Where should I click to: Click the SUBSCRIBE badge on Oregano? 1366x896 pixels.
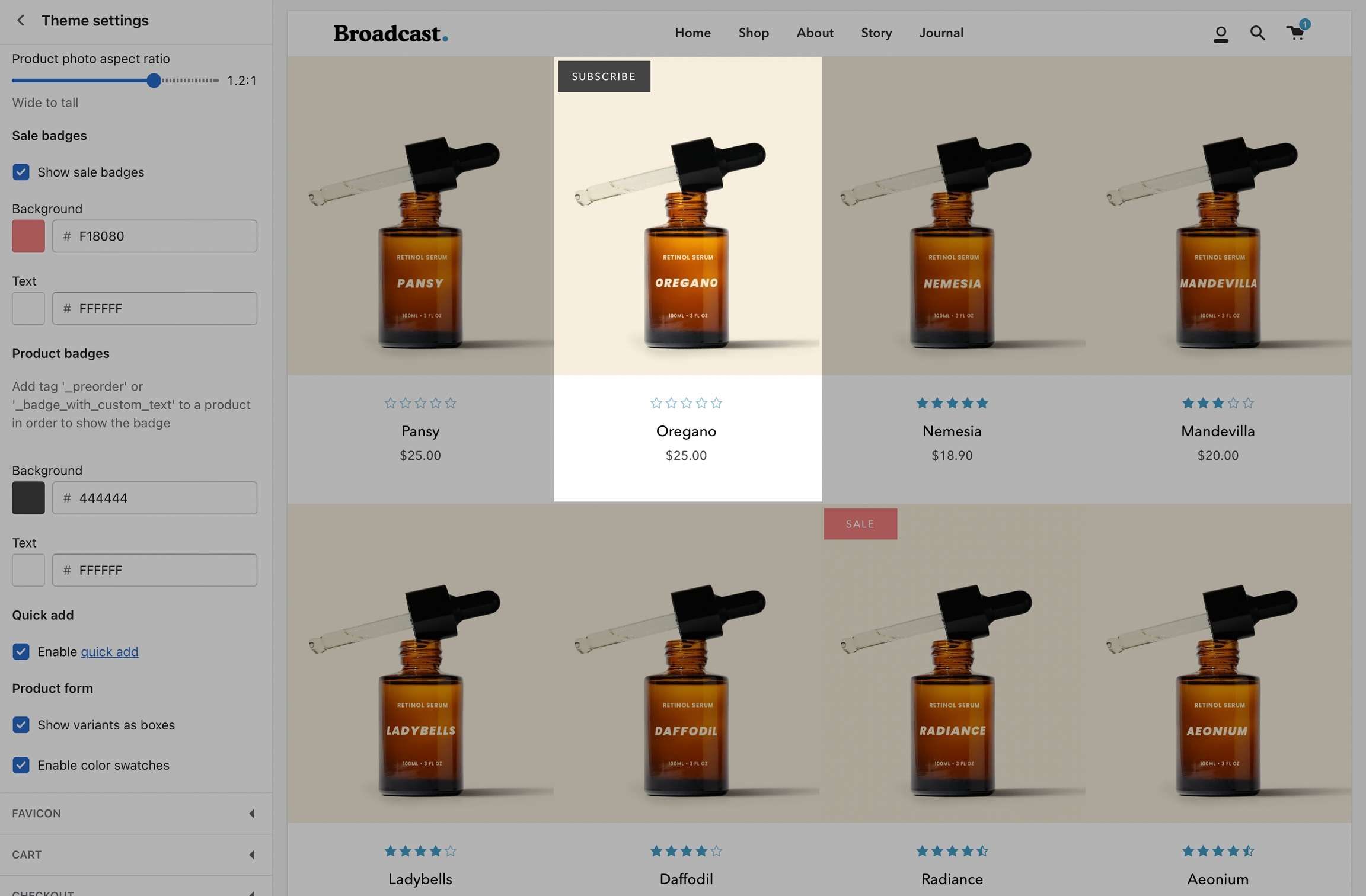pyautogui.click(x=604, y=76)
